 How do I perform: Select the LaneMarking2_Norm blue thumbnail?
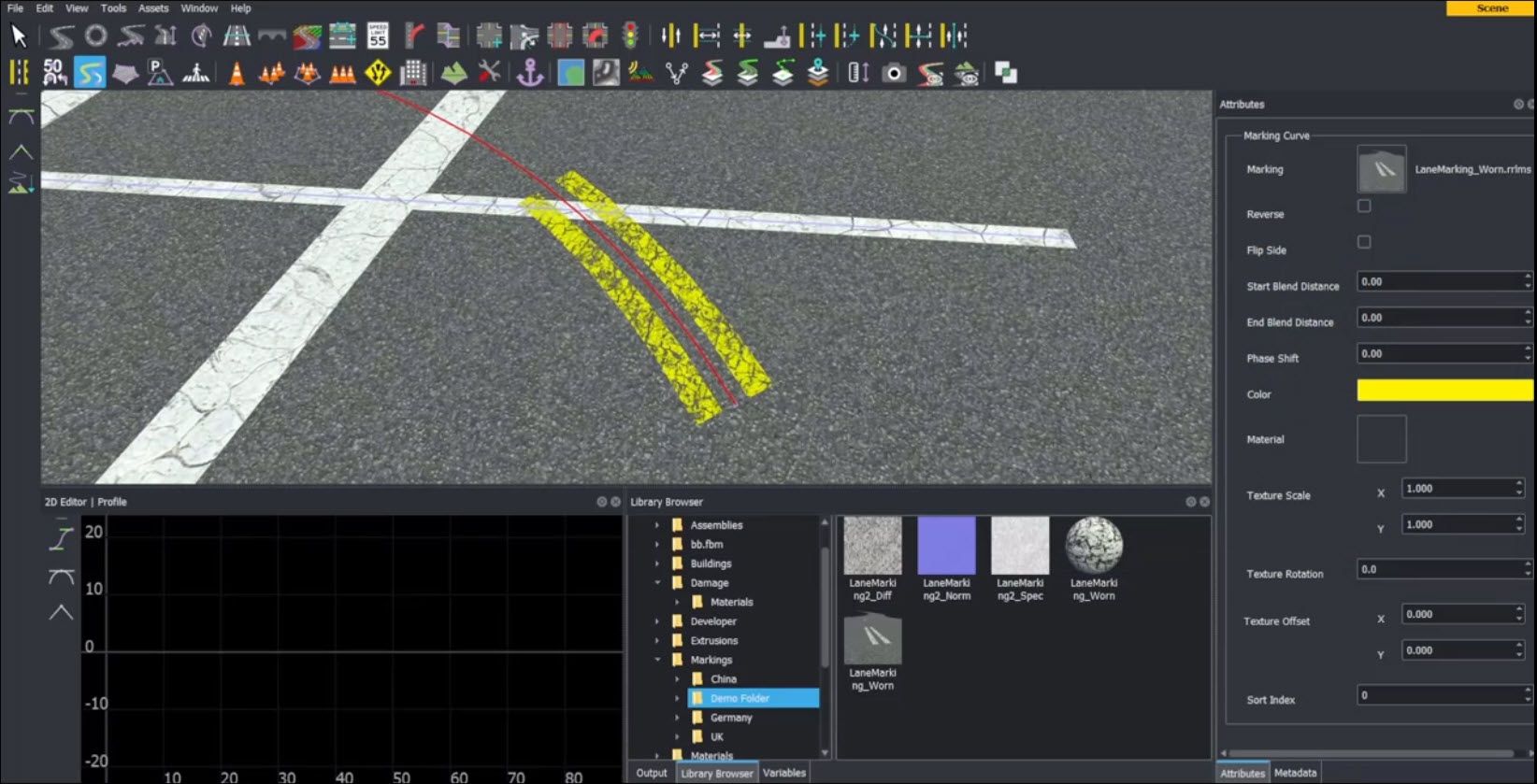[946, 546]
